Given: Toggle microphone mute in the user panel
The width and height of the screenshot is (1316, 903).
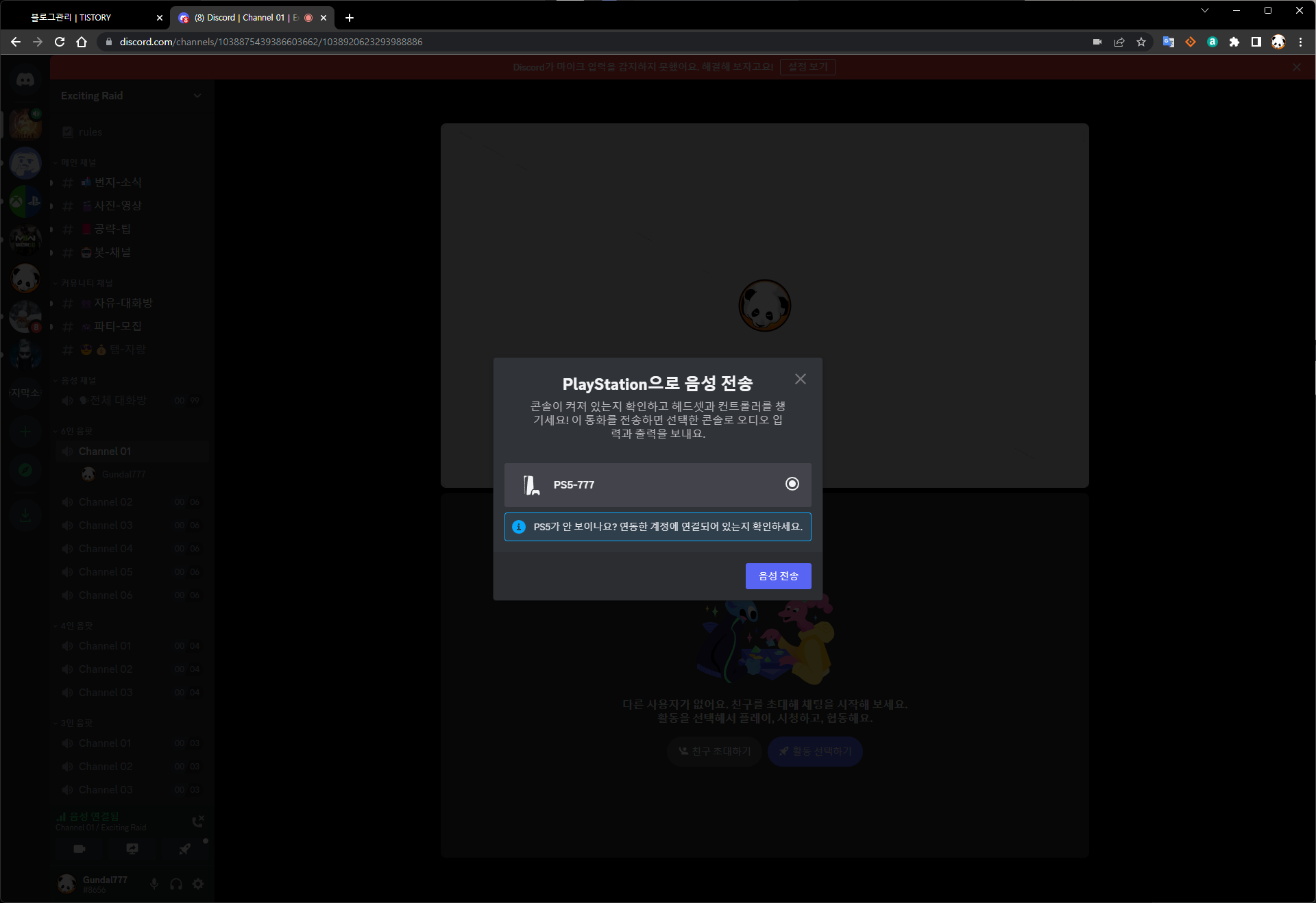Looking at the screenshot, I should point(154,884).
